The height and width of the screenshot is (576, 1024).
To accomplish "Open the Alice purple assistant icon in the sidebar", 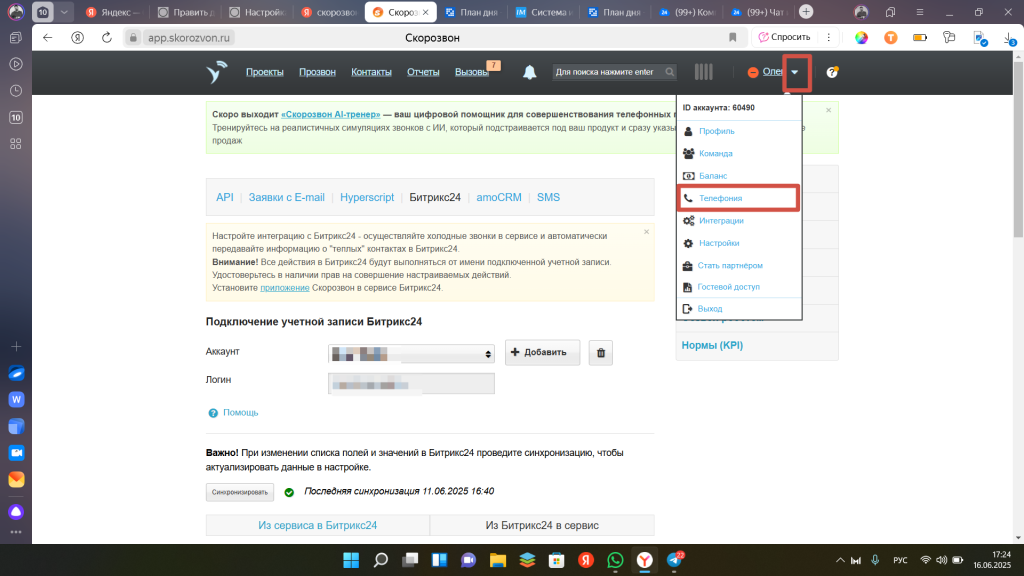I will [x=16, y=511].
